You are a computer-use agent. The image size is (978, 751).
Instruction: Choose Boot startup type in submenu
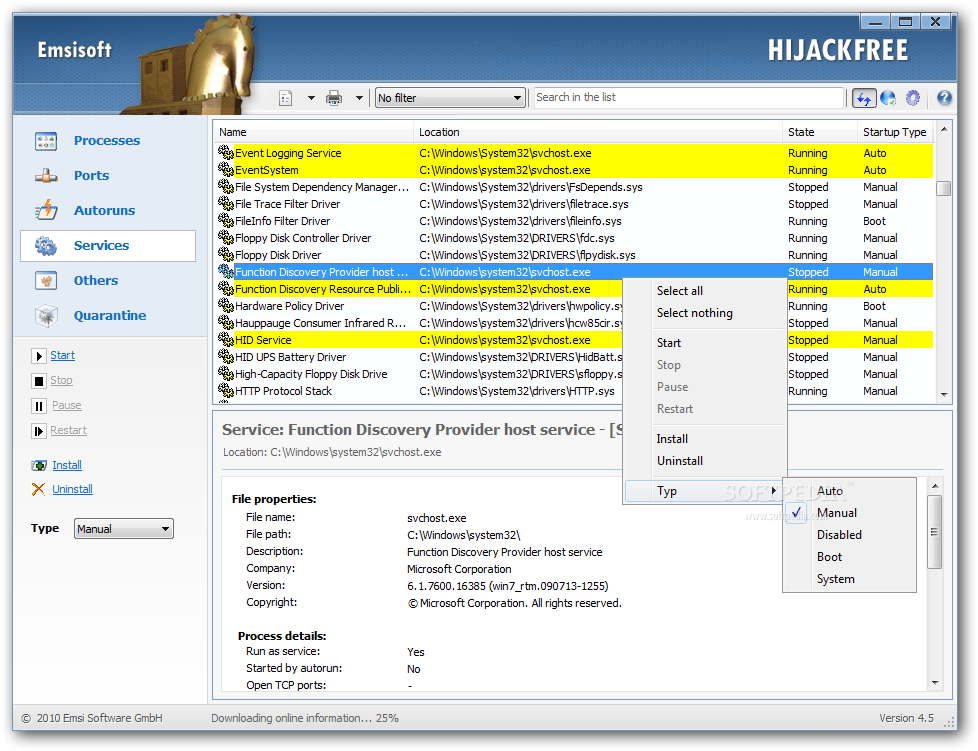click(850, 556)
